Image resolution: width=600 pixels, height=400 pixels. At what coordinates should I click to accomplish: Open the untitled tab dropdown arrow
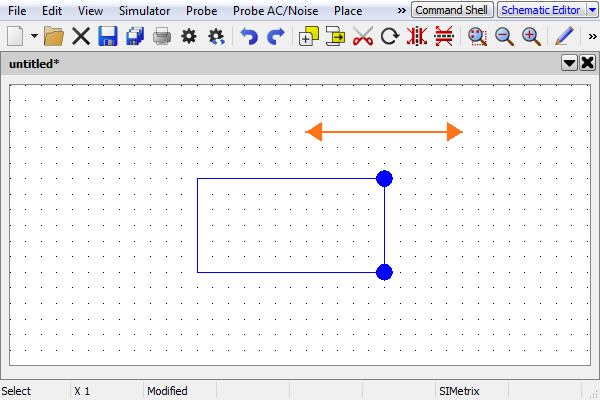(569, 63)
